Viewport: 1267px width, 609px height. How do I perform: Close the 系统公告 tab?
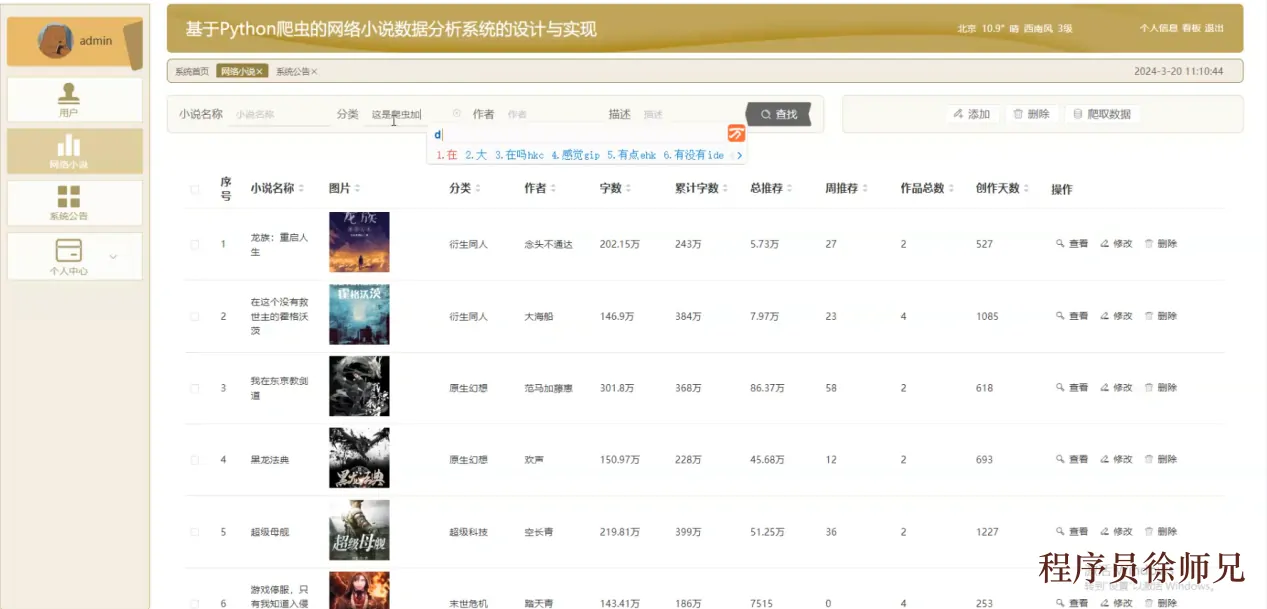click(x=314, y=72)
